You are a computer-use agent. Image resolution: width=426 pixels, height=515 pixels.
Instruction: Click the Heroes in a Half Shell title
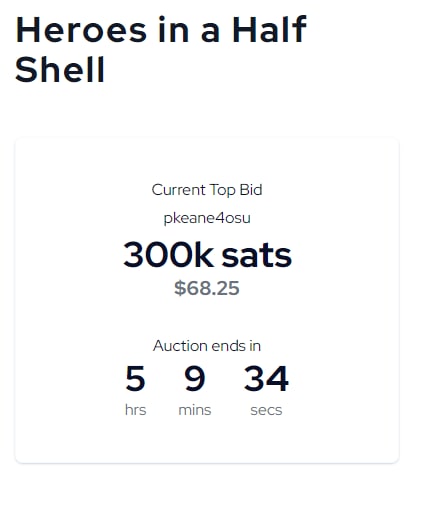pyautogui.click(x=161, y=49)
